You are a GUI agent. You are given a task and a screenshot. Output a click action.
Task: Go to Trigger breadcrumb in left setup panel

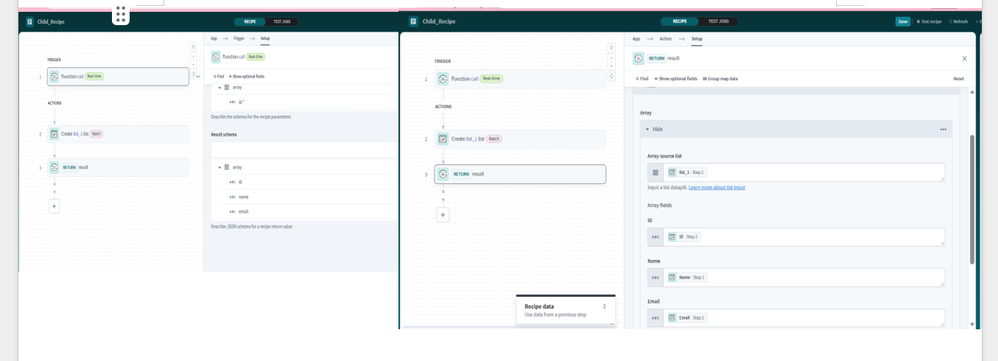point(239,38)
